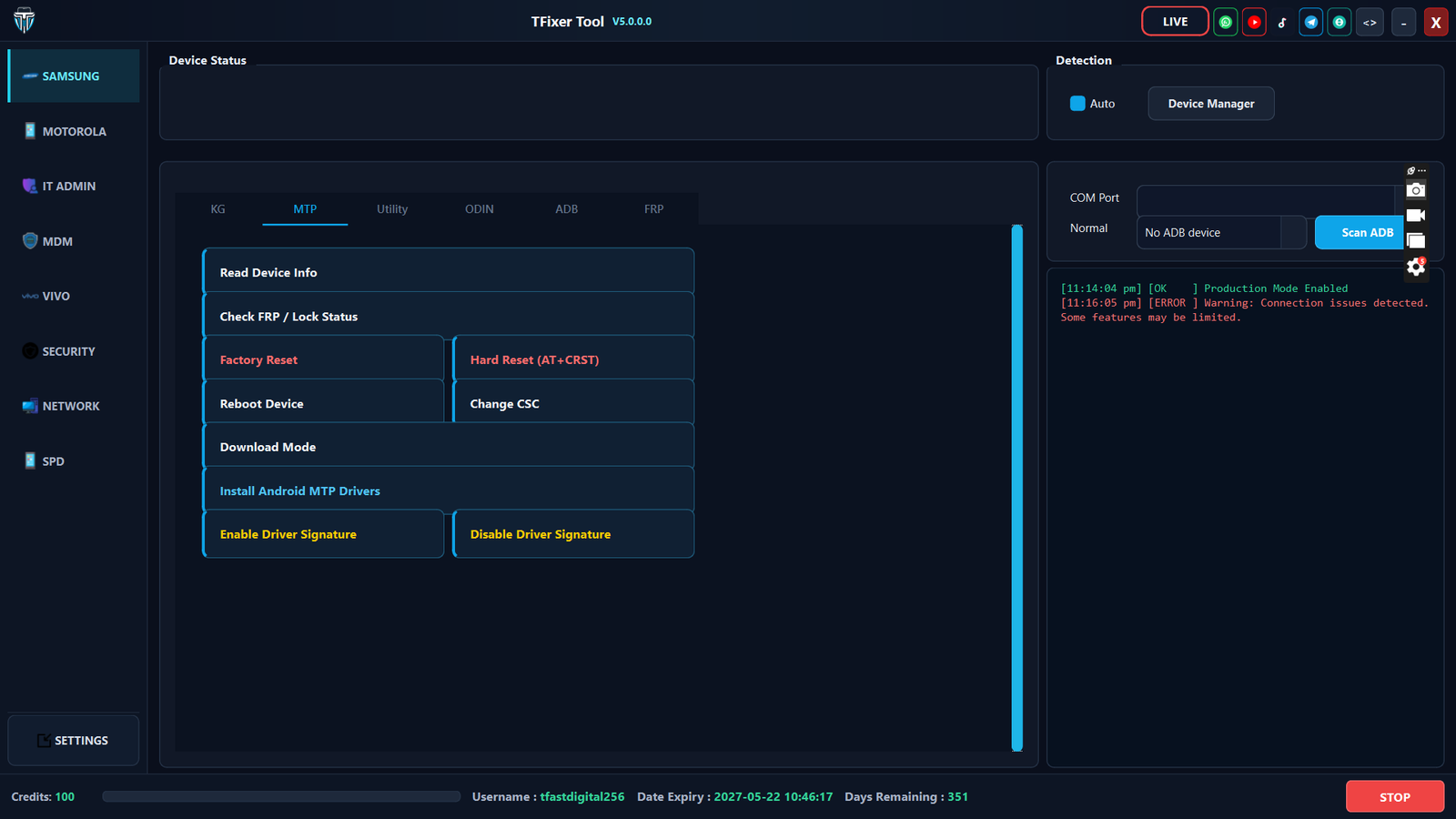Click Reboot Device
Image resolution: width=1456 pixels, height=819 pixels.
click(x=323, y=403)
